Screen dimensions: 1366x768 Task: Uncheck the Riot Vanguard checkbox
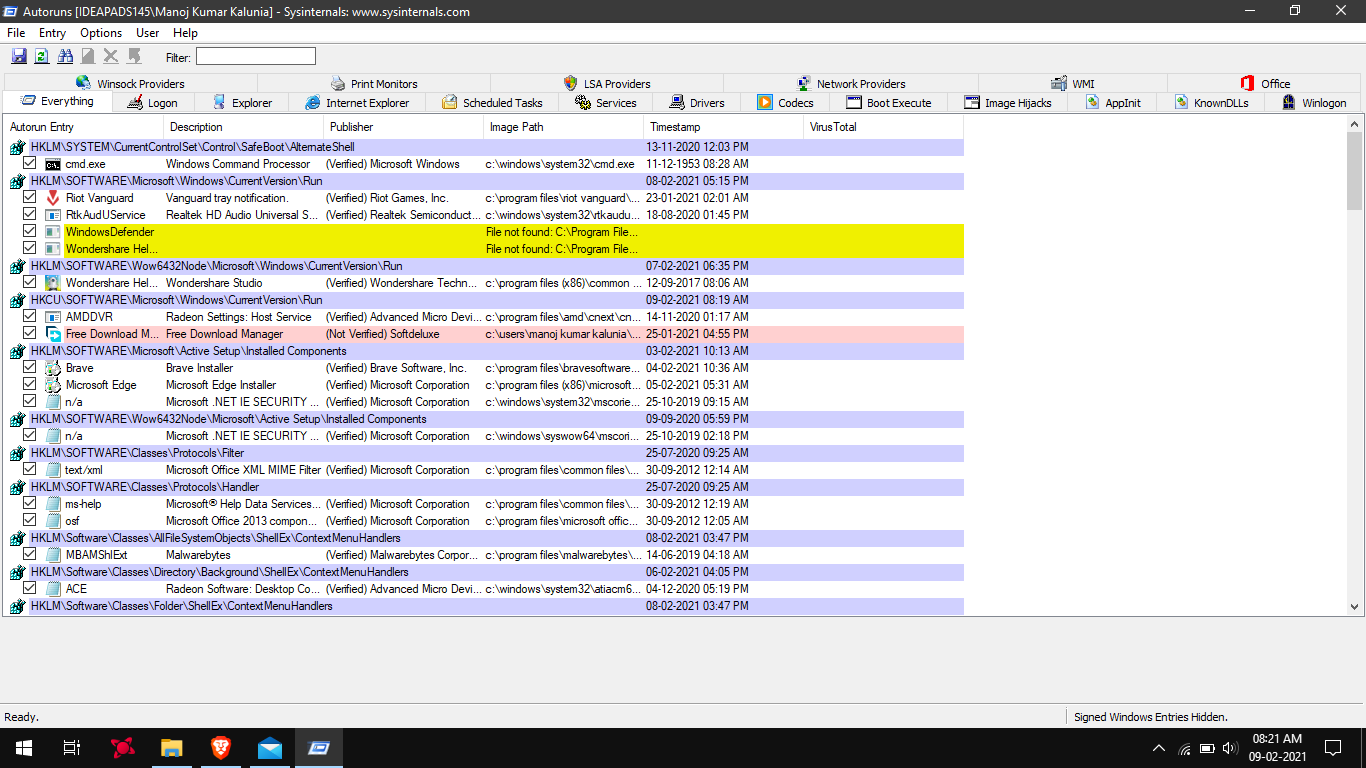pos(30,198)
